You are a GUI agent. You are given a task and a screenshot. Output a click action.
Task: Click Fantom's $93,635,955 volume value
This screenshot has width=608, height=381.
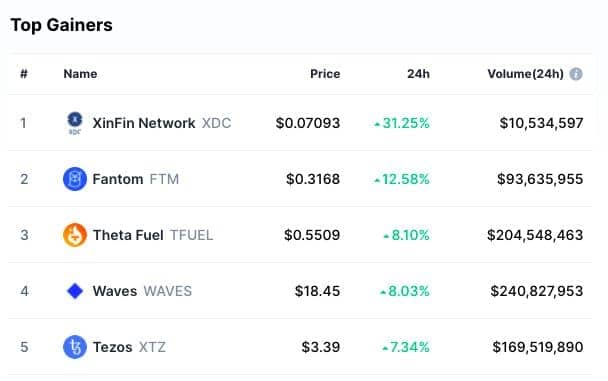[540, 179]
